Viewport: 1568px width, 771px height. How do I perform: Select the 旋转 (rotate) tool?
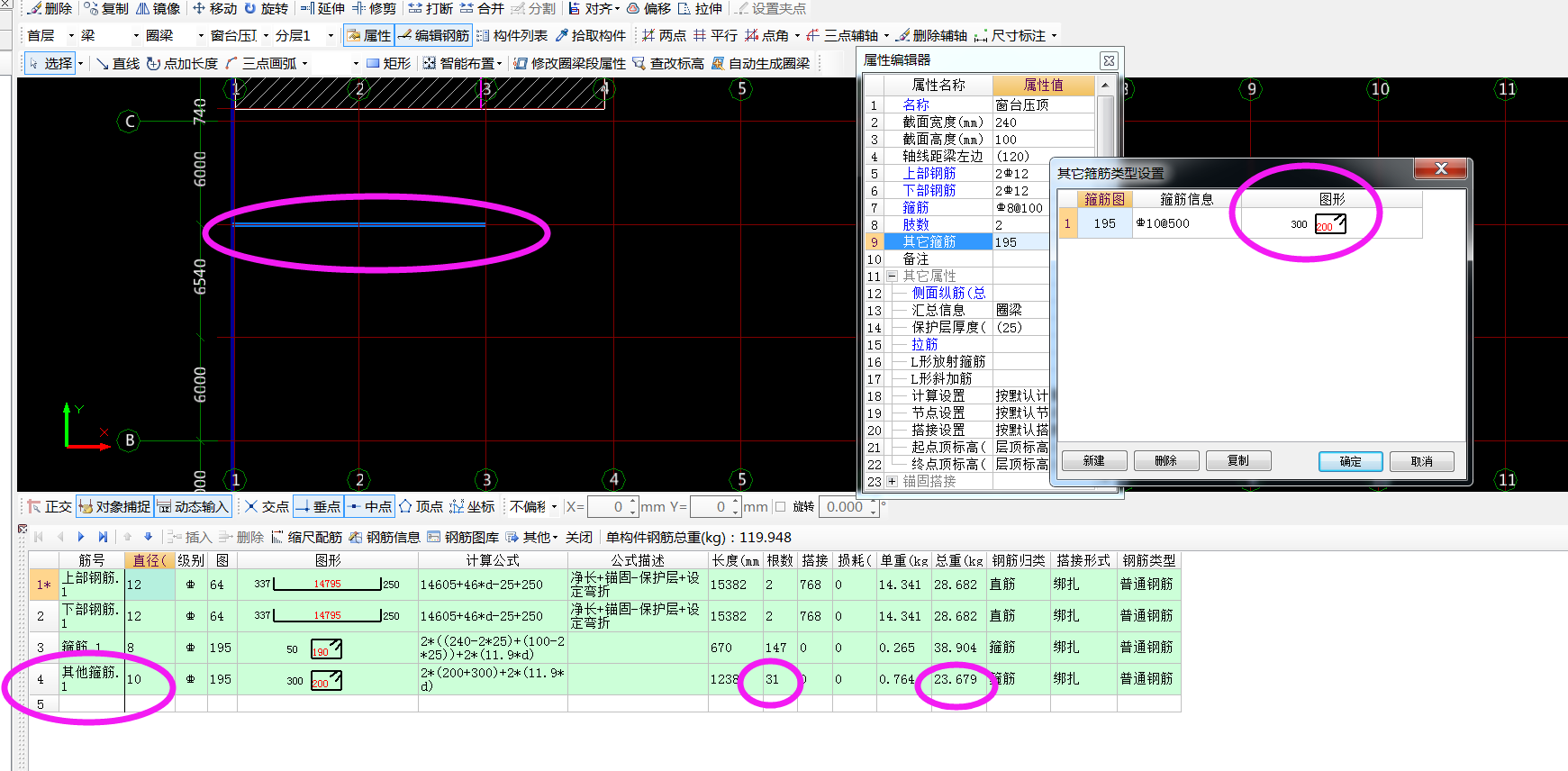pyautogui.click(x=266, y=8)
